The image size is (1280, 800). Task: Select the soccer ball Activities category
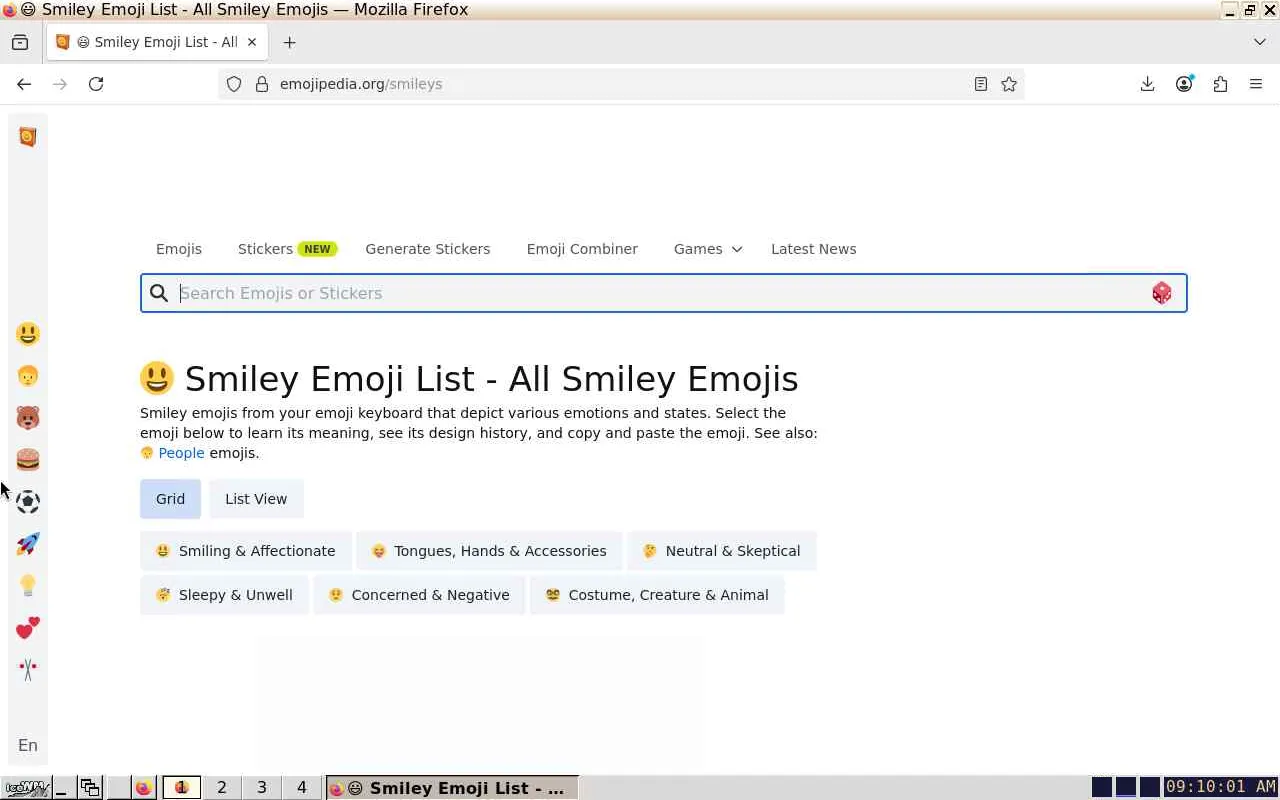tap(28, 502)
